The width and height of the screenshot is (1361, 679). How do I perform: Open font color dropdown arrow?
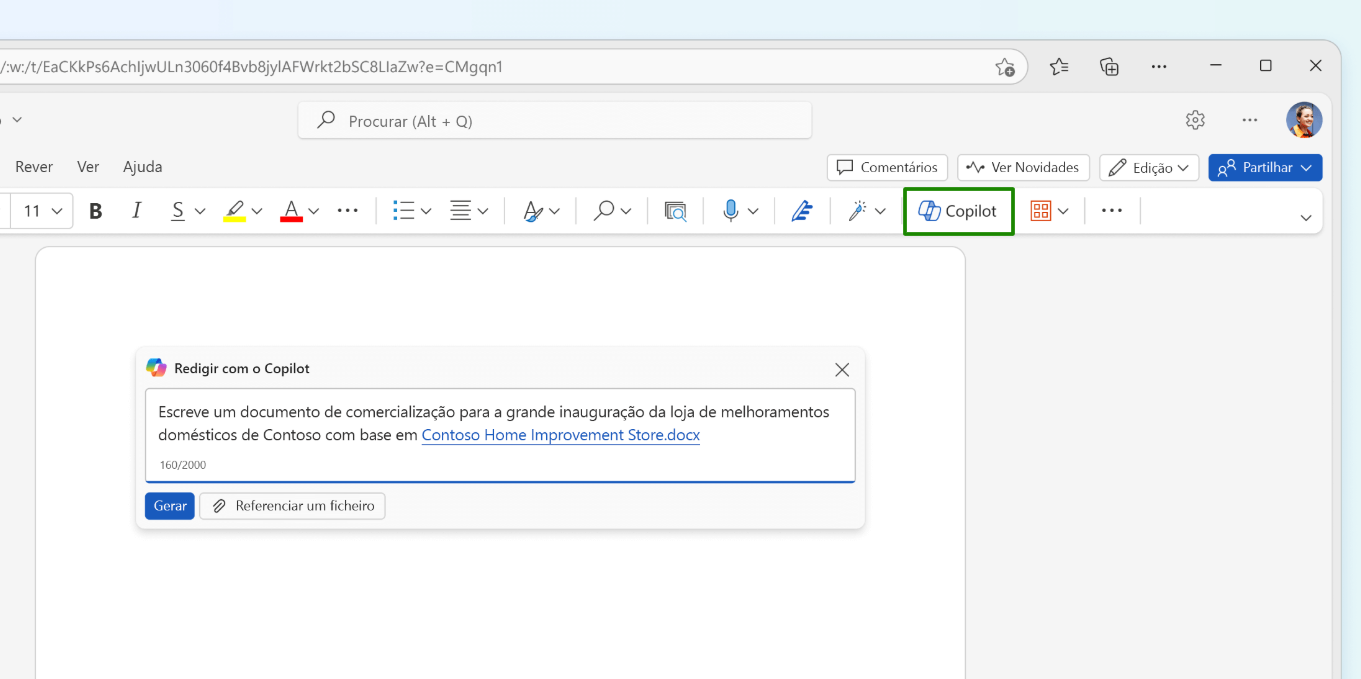click(314, 211)
